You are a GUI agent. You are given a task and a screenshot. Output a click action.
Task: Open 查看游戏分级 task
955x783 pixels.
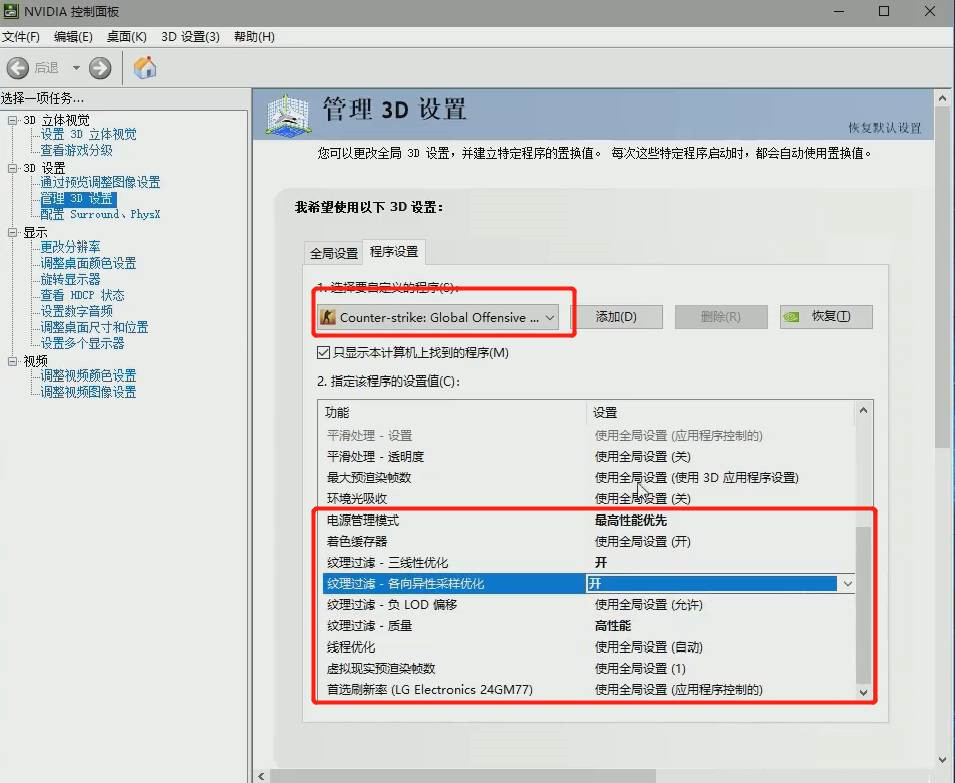pos(76,150)
